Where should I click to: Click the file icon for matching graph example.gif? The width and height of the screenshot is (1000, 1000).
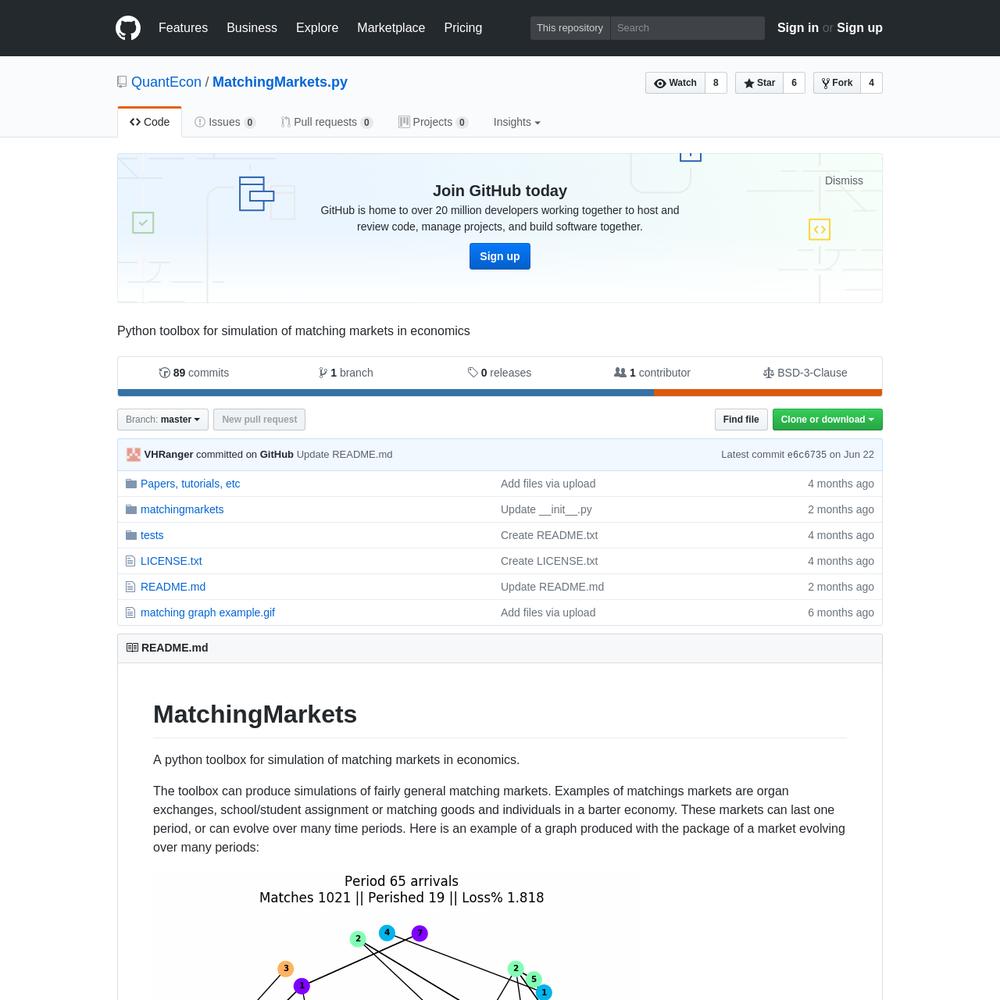point(131,612)
